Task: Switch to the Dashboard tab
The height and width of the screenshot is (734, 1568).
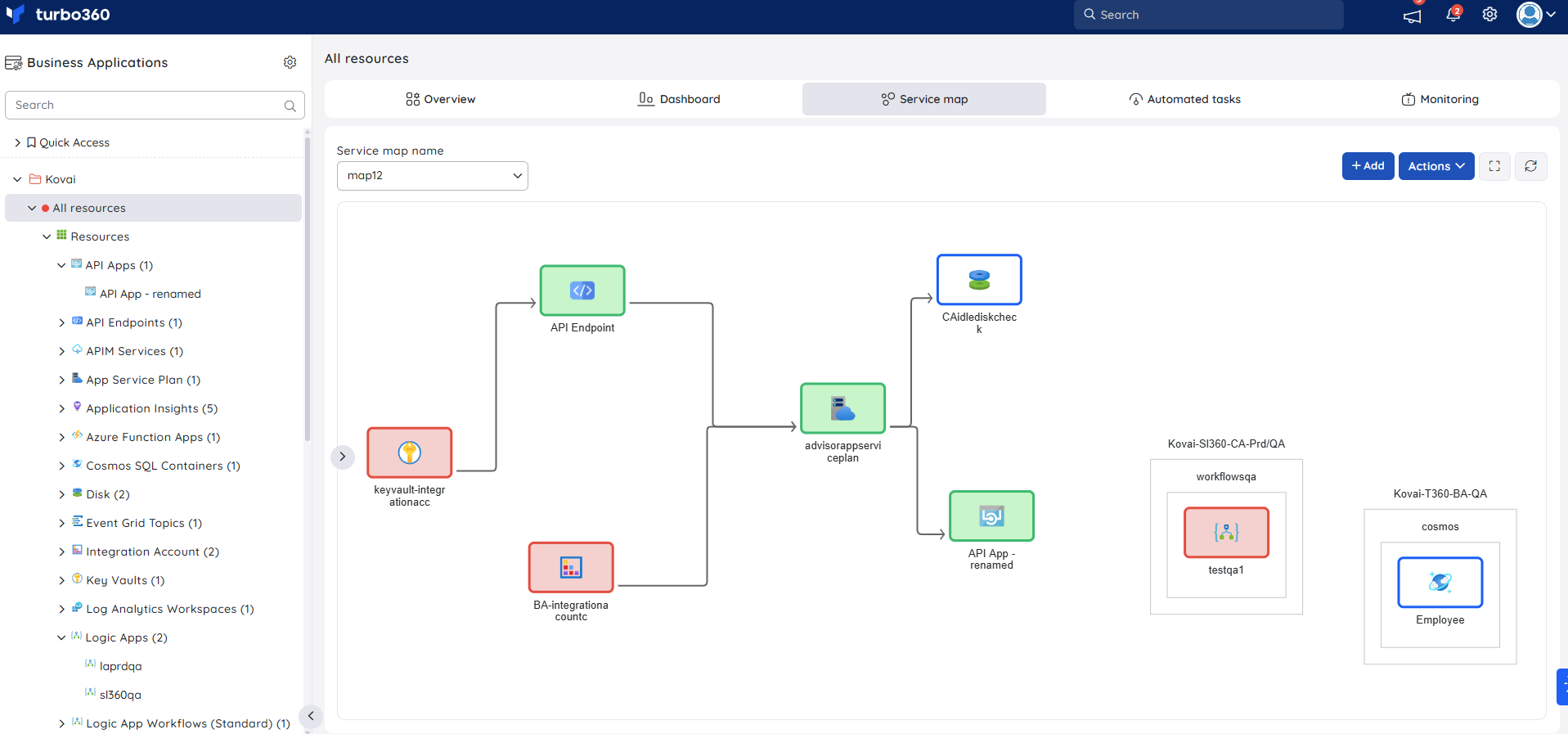Action: (x=679, y=99)
